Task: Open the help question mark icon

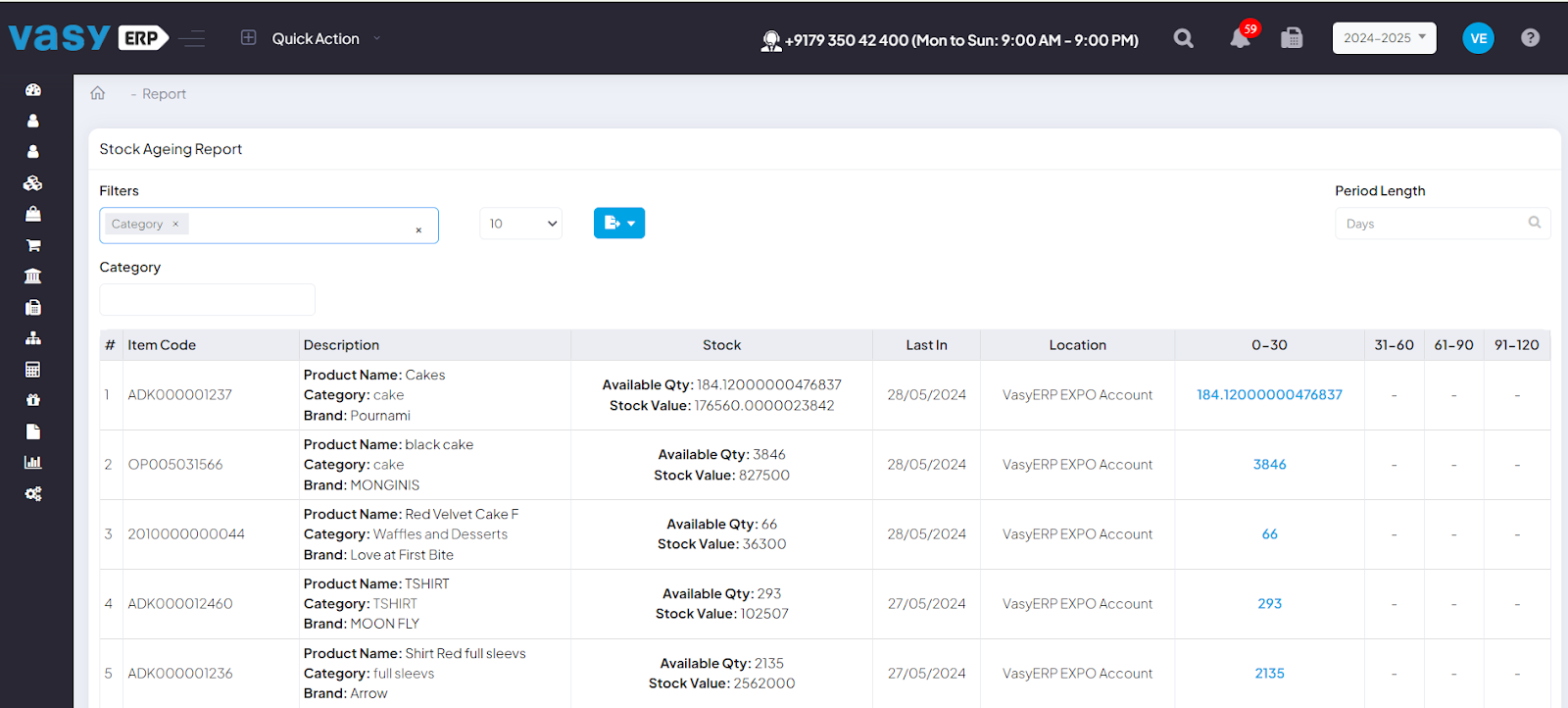Action: 1530,38
